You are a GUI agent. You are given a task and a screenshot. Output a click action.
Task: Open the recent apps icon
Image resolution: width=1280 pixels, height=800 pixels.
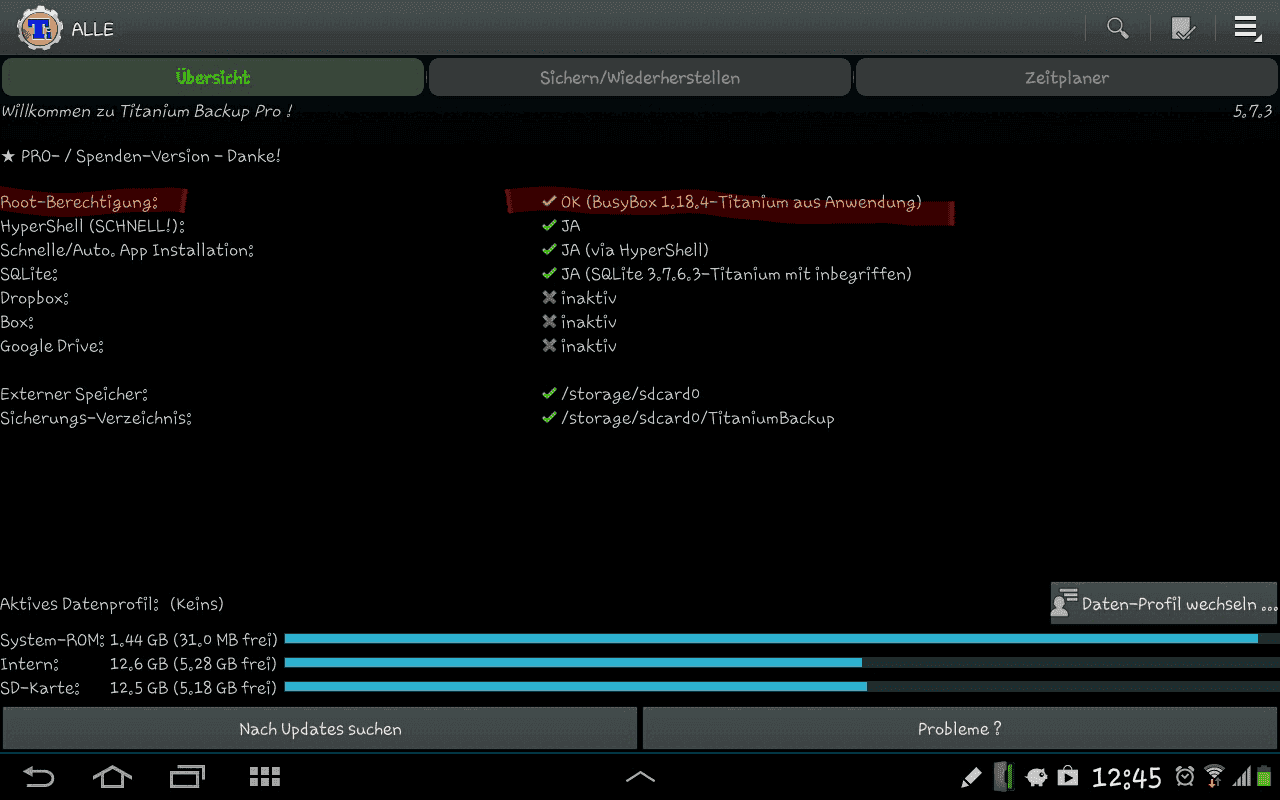(187, 777)
